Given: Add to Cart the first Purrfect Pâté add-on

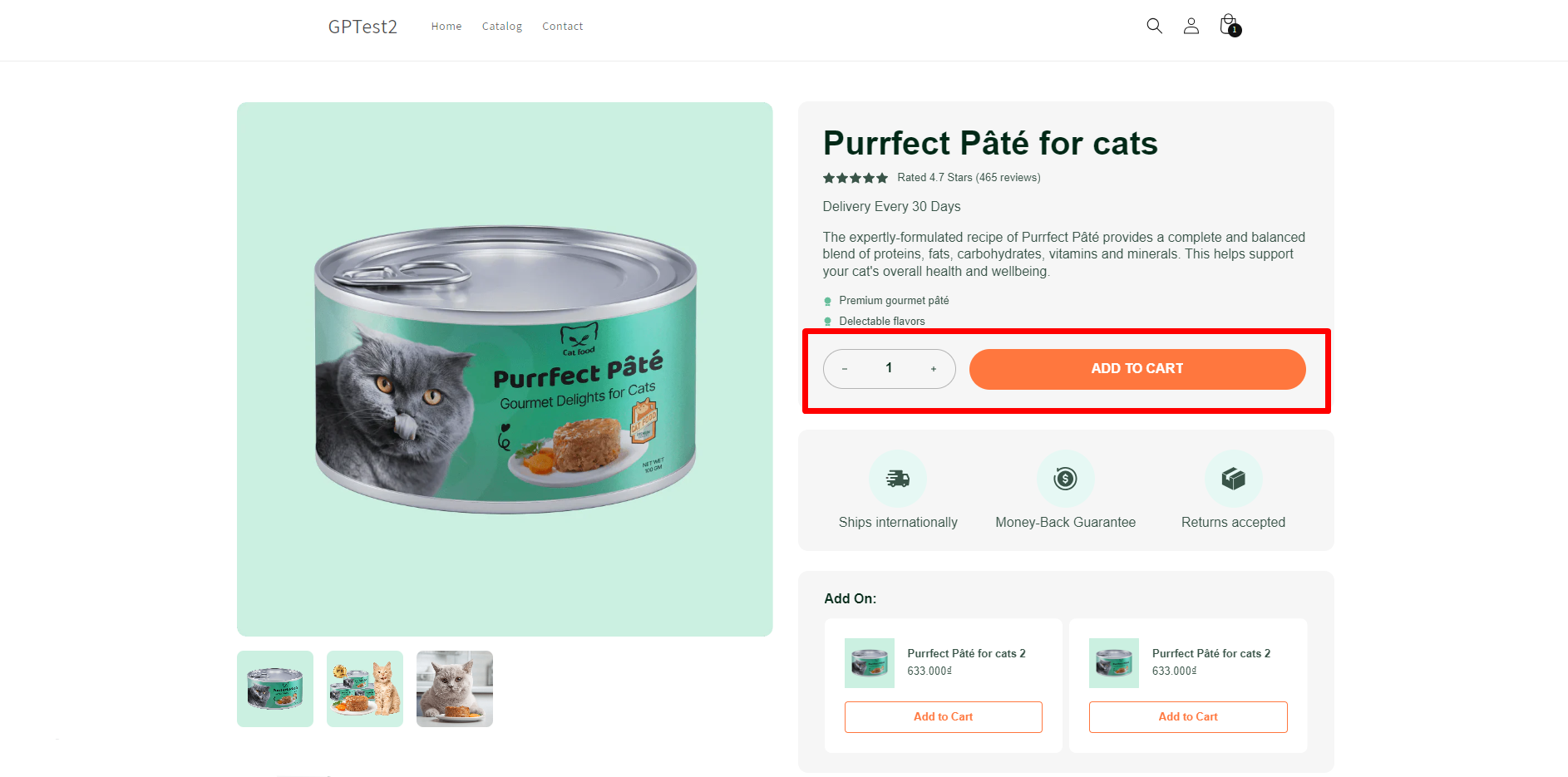Looking at the screenshot, I should point(943,716).
